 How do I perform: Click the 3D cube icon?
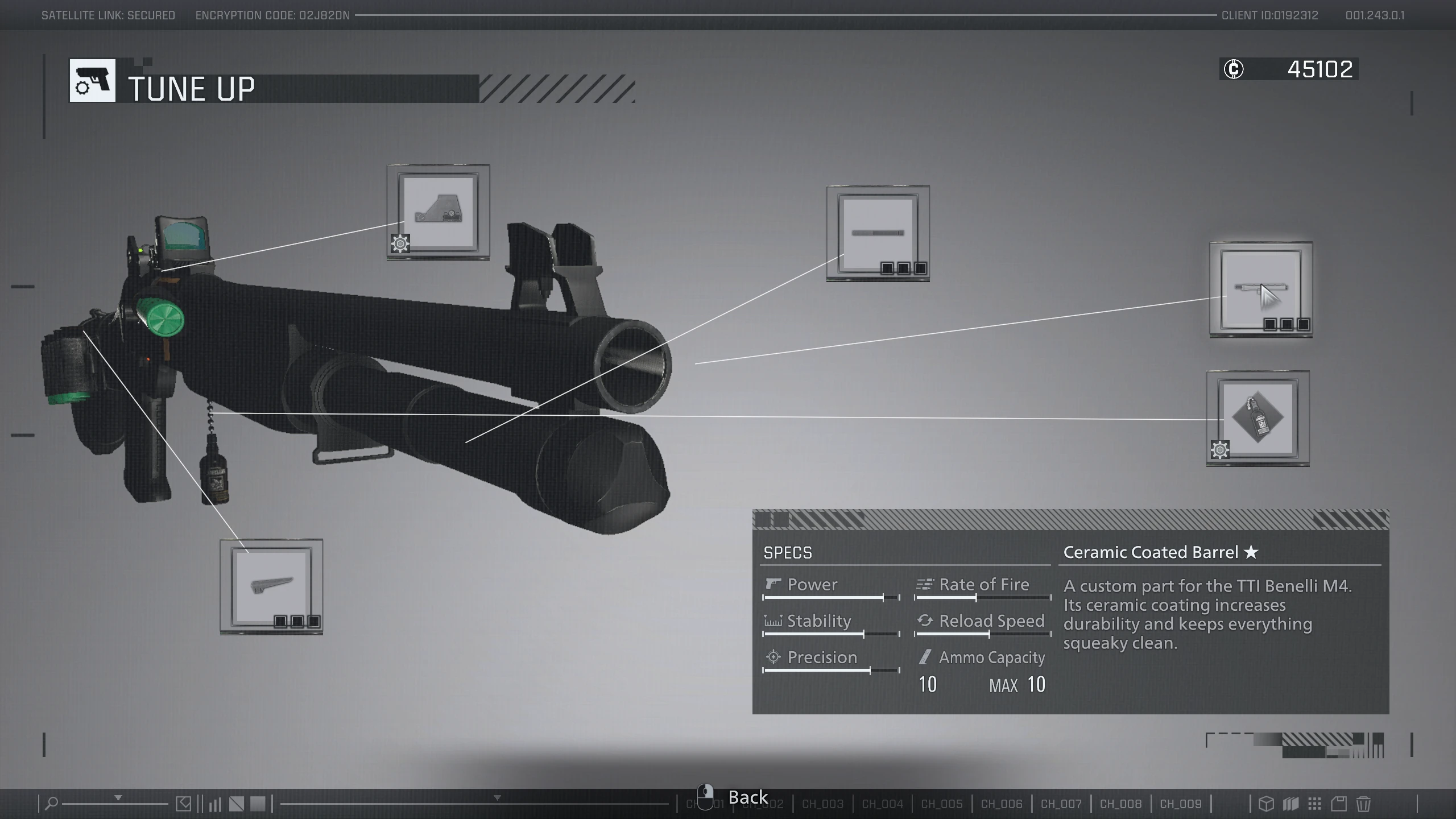tap(1266, 804)
